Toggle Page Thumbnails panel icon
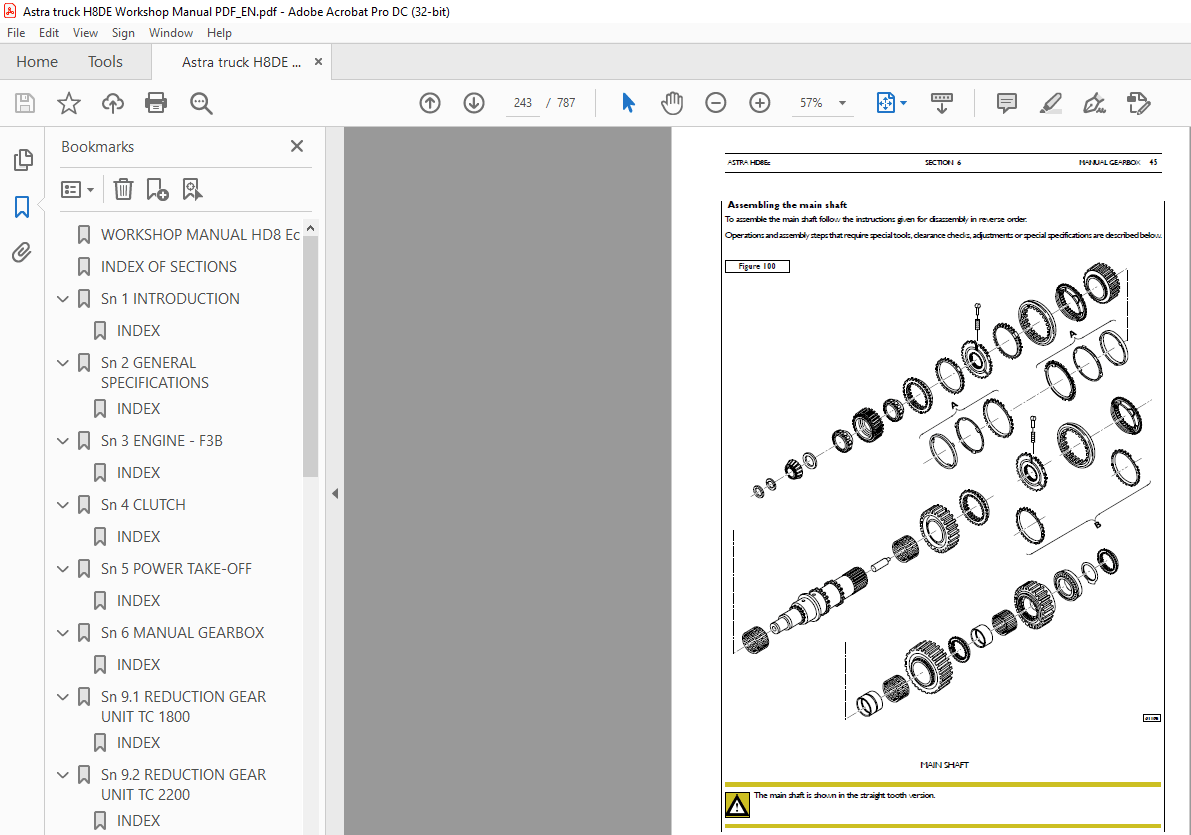The height and width of the screenshot is (835, 1191). [22, 160]
